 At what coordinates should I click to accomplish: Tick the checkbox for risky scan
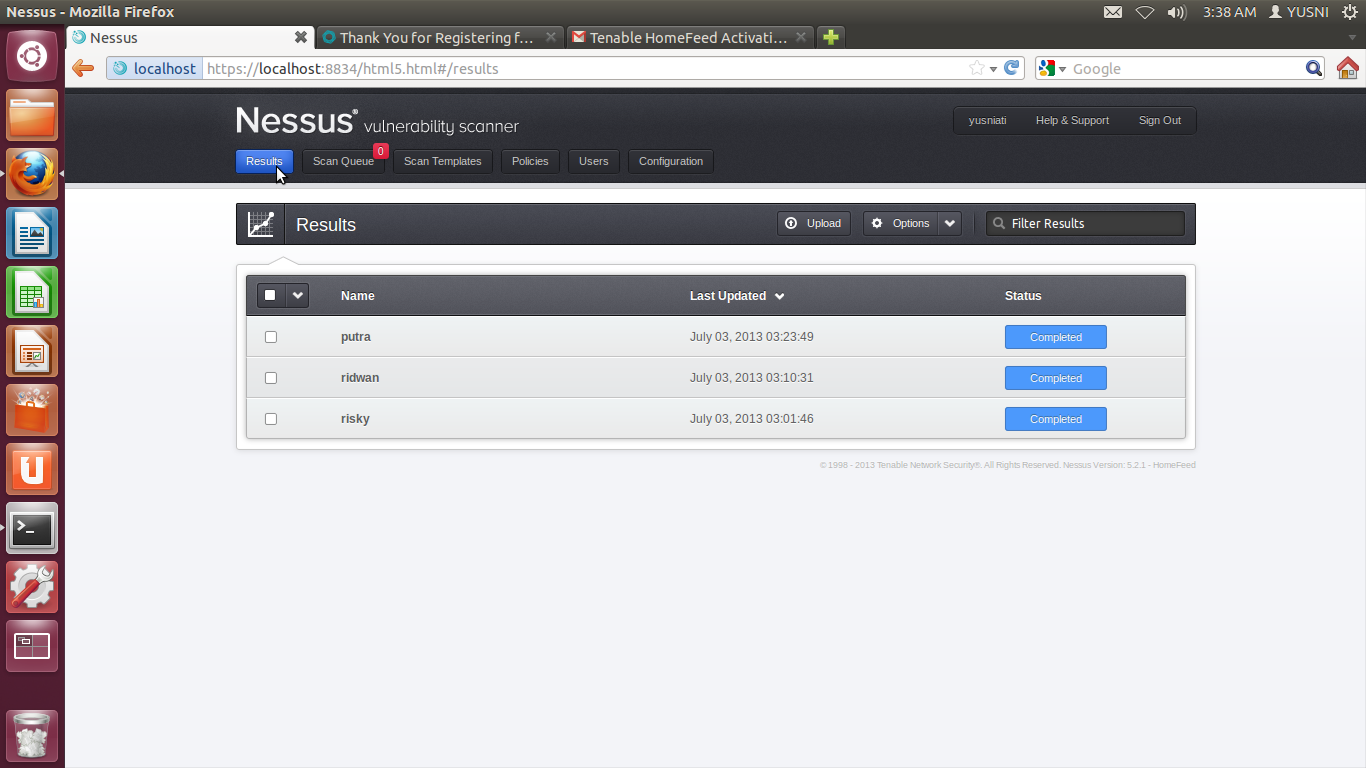[x=271, y=419]
